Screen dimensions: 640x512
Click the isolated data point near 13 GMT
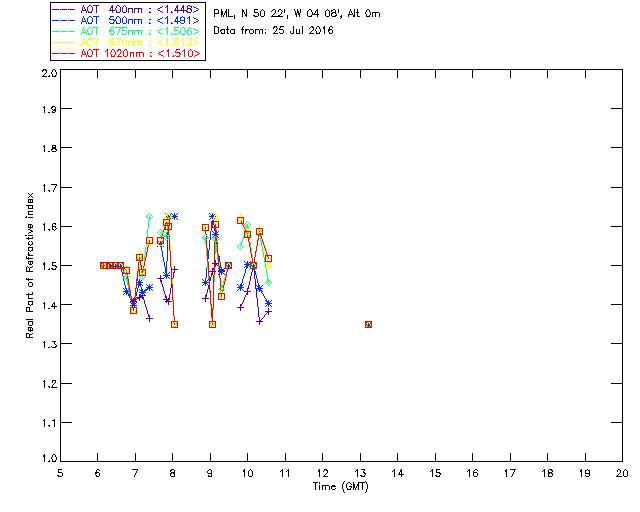click(x=368, y=324)
